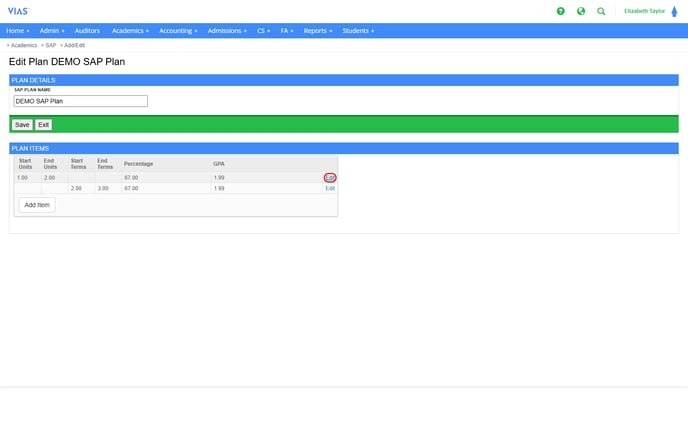Click the VIAS logo
This screenshot has height=421, width=688.
coord(18,11)
